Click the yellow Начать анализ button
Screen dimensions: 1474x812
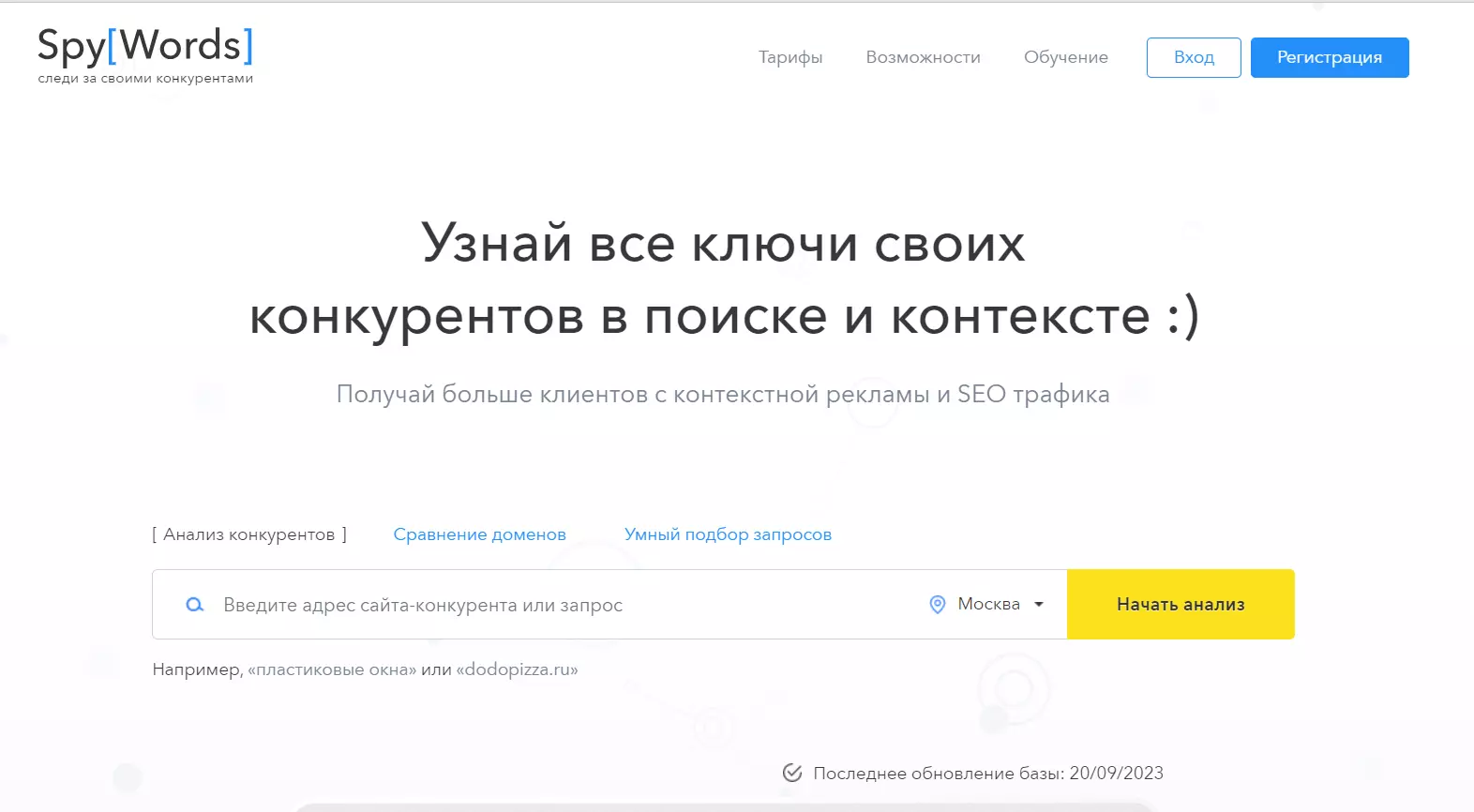pos(1181,605)
